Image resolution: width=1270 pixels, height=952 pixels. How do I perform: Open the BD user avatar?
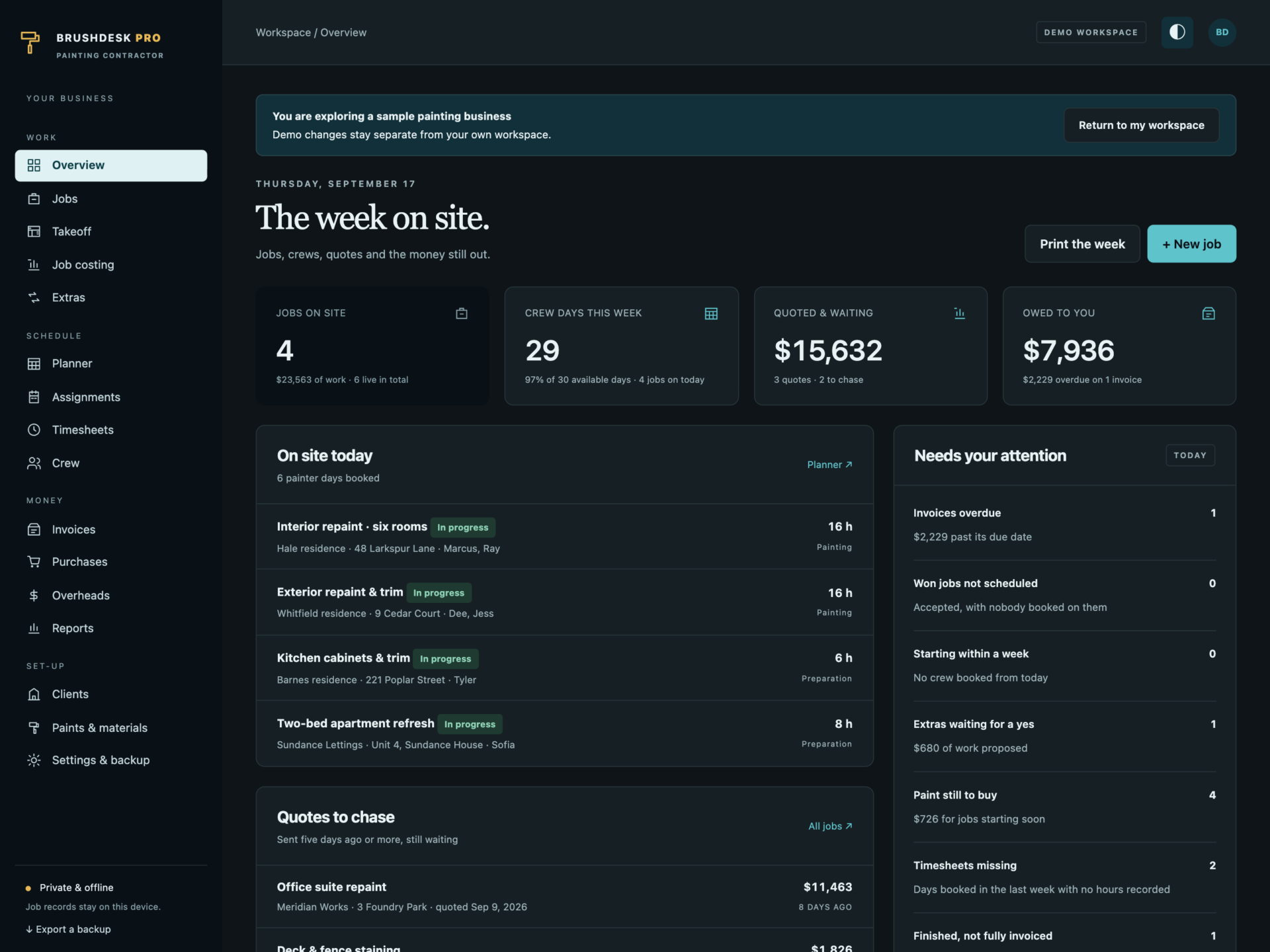[1222, 32]
